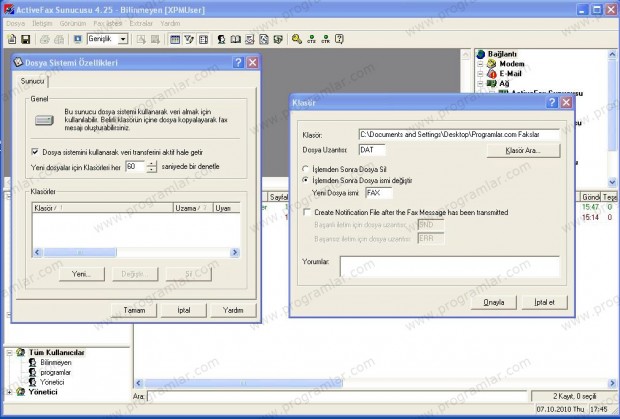
Task: Open the Genişlik dropdown in toolbar
Action: [x=123, y=39]
